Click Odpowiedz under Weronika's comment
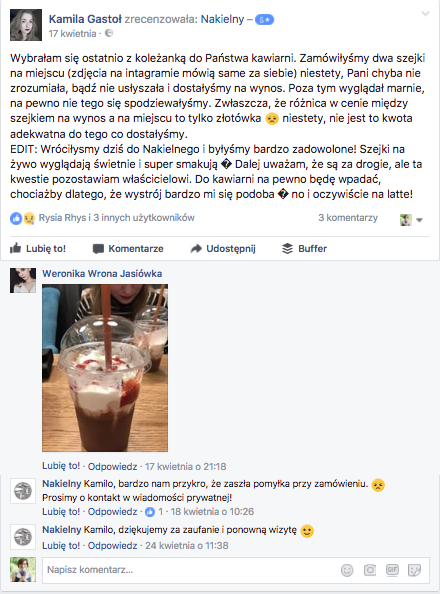This screenshot has height=594, width=440. 113,466
